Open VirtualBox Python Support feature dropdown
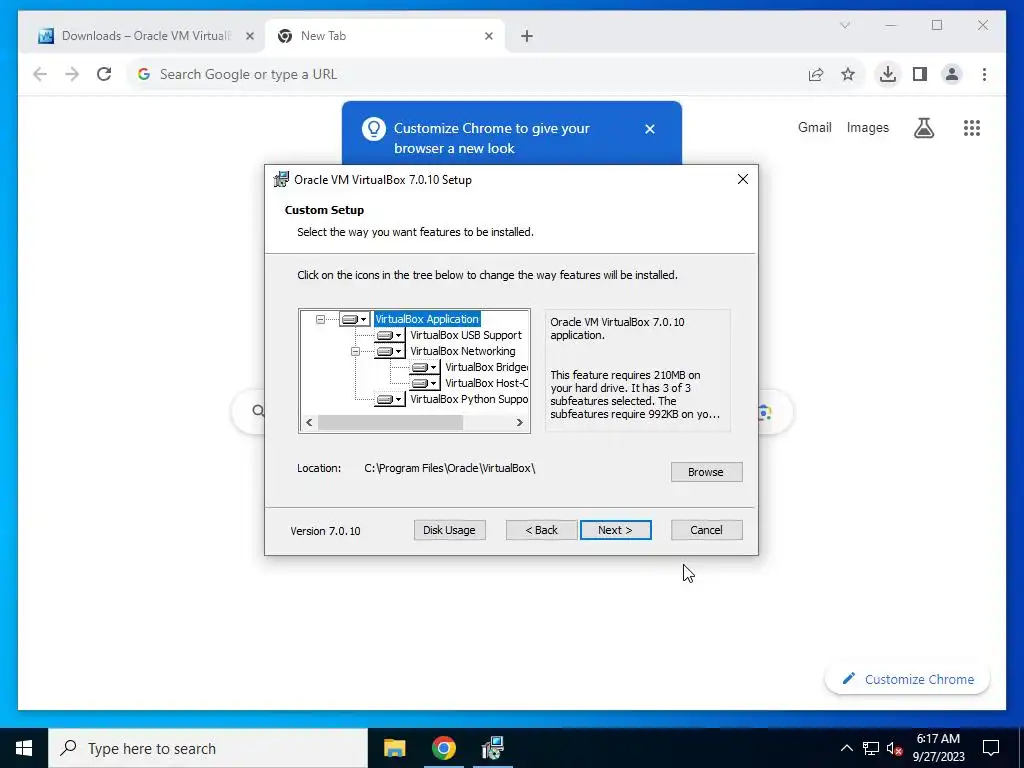 (x=390, y=399)
